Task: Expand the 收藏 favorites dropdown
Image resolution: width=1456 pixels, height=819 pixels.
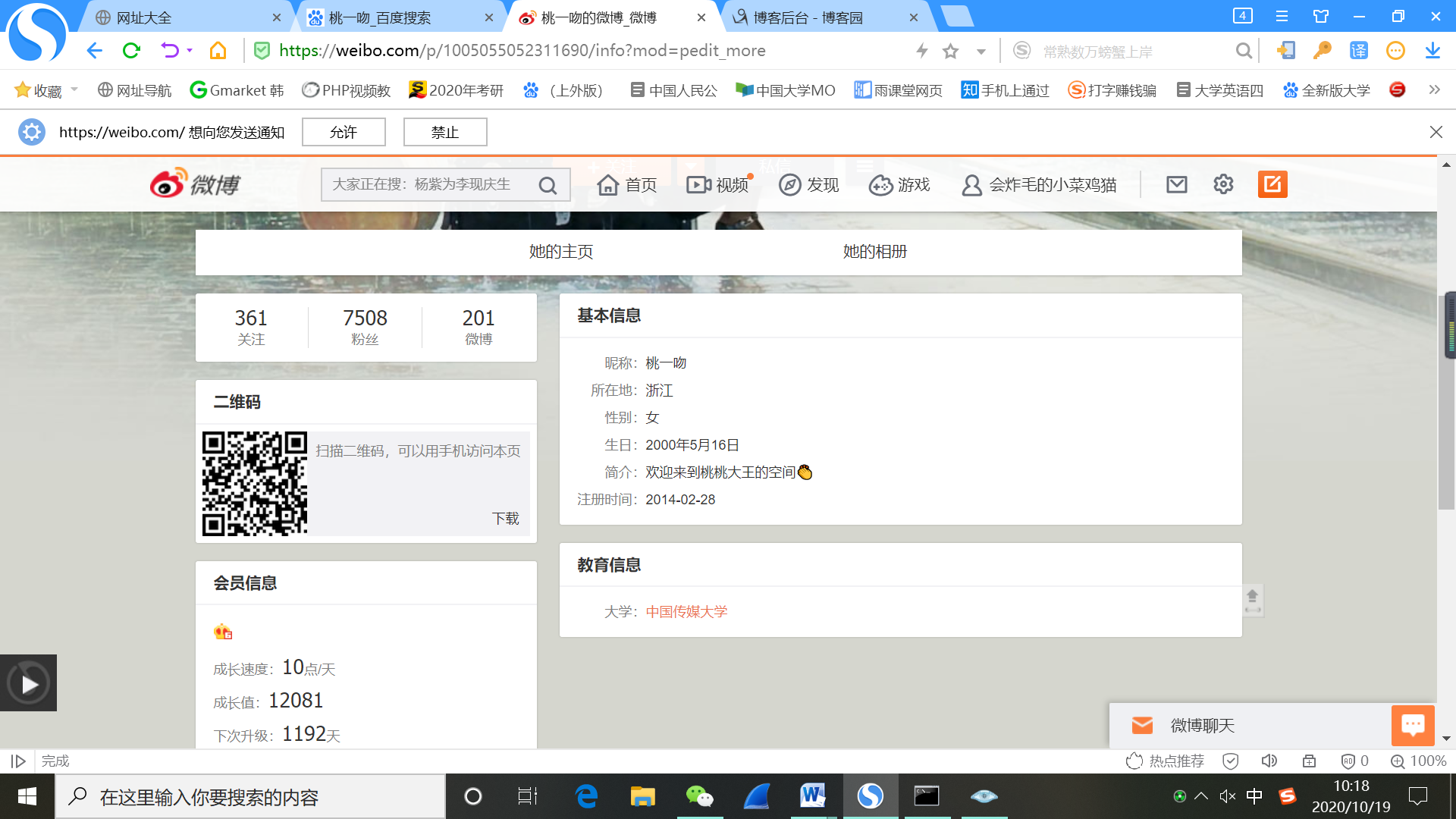Action: (74, 89)
